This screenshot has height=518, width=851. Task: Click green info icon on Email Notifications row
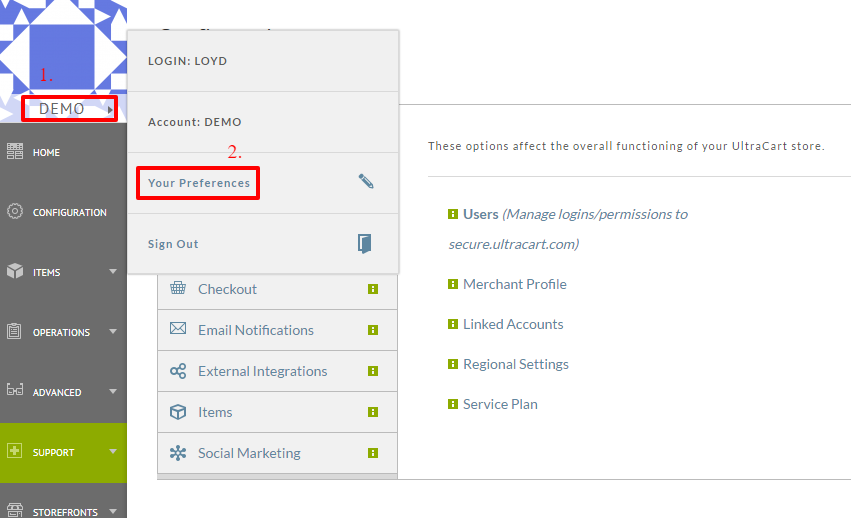point(373,330)
